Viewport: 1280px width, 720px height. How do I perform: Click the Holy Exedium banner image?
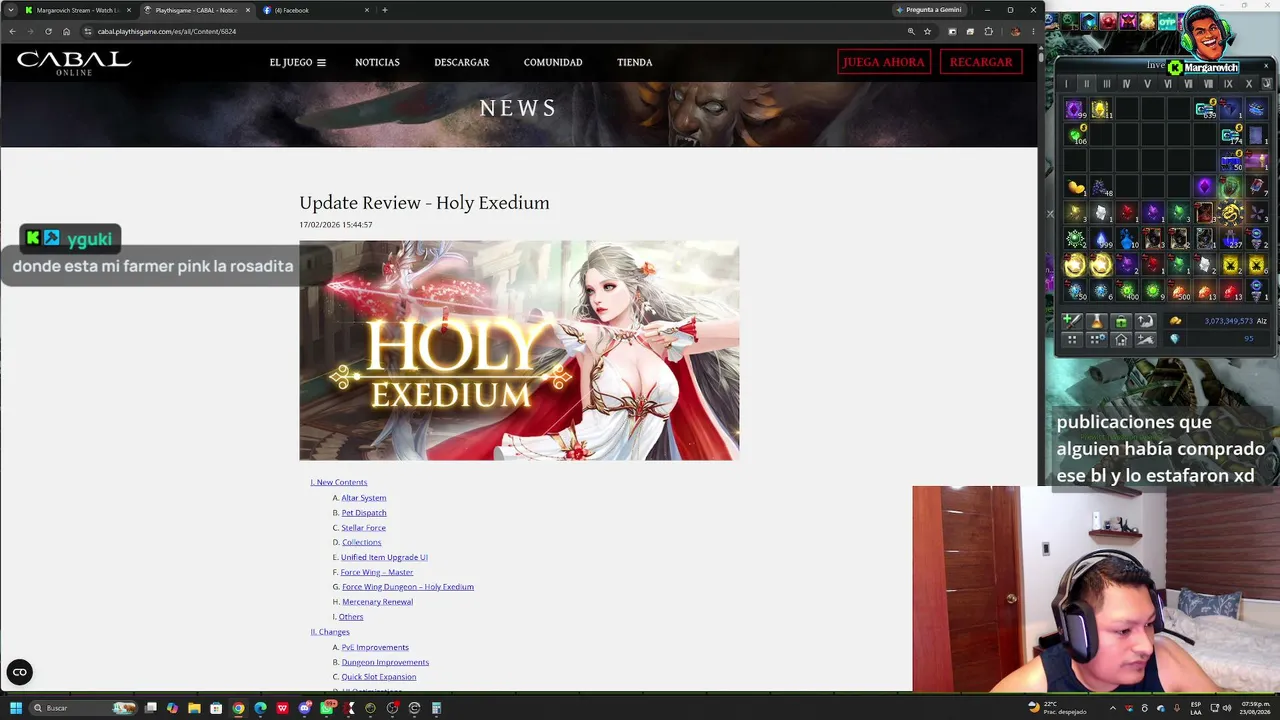[x=519, y=350]
